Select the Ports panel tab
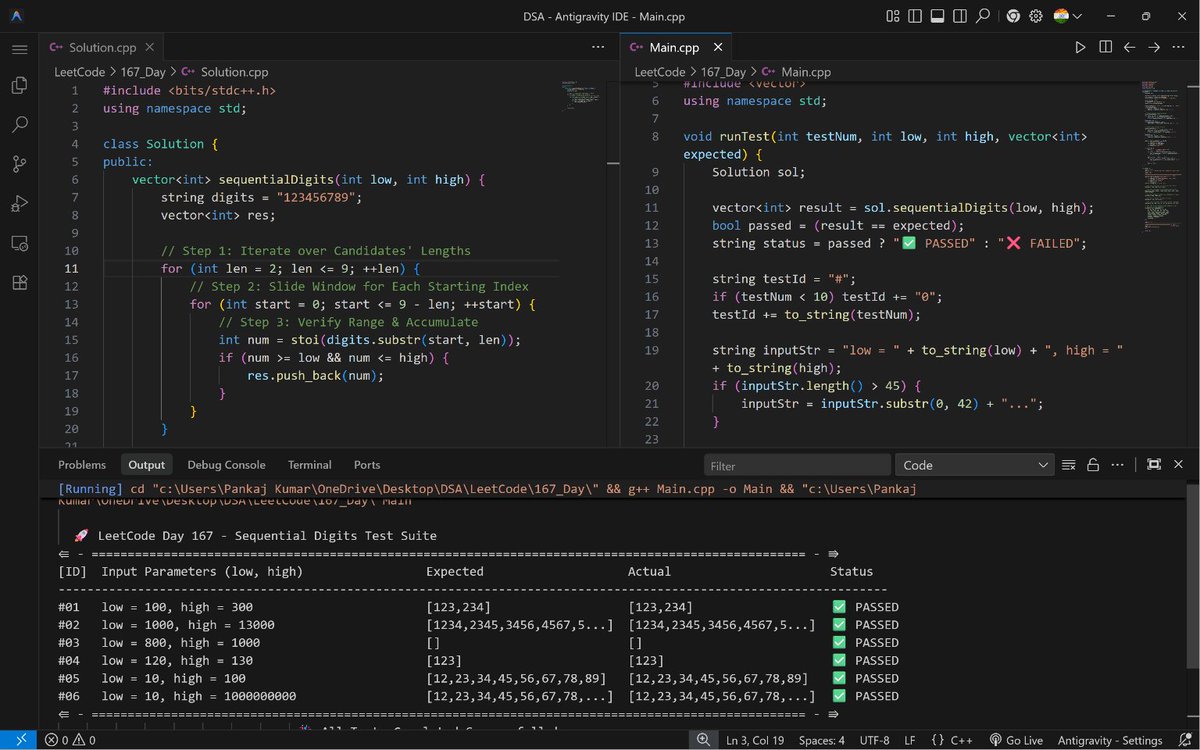This screenshot has height=750, width=1200. 367,465
